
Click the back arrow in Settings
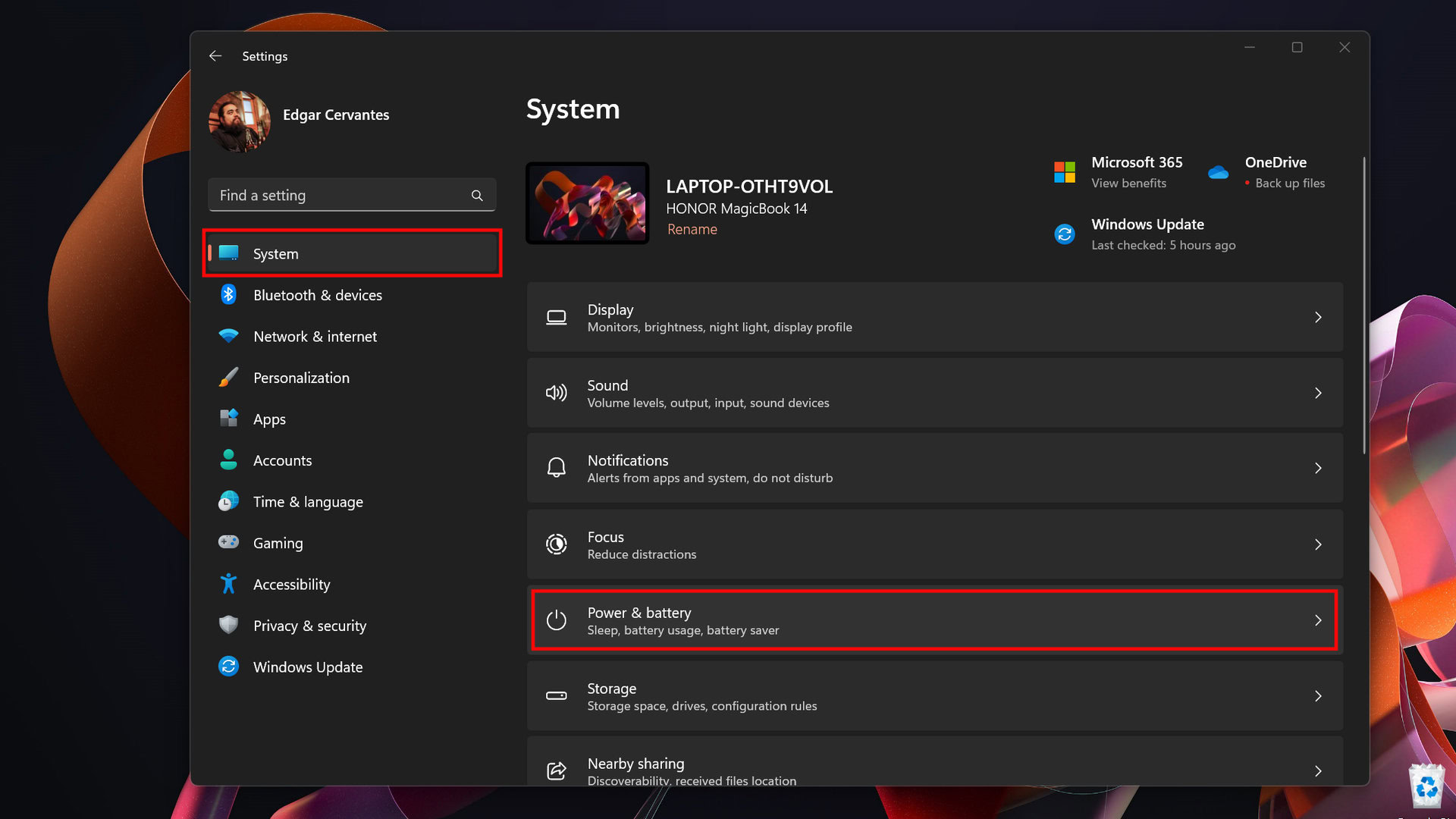215,56
